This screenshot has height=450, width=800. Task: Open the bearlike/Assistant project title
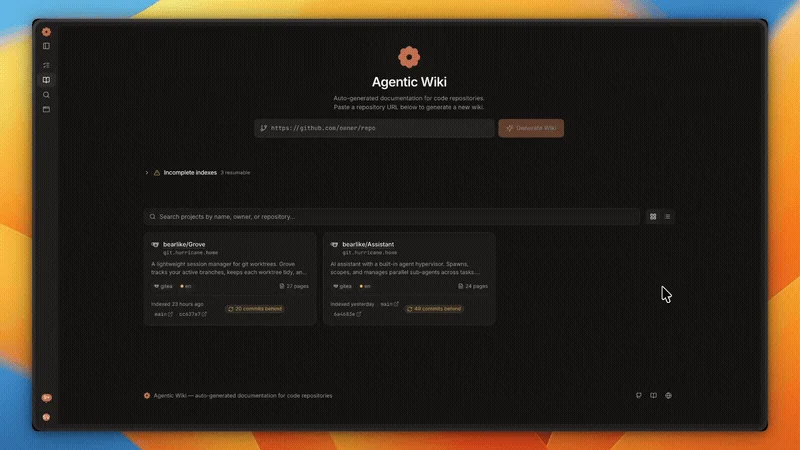click(x=368, y=244)
